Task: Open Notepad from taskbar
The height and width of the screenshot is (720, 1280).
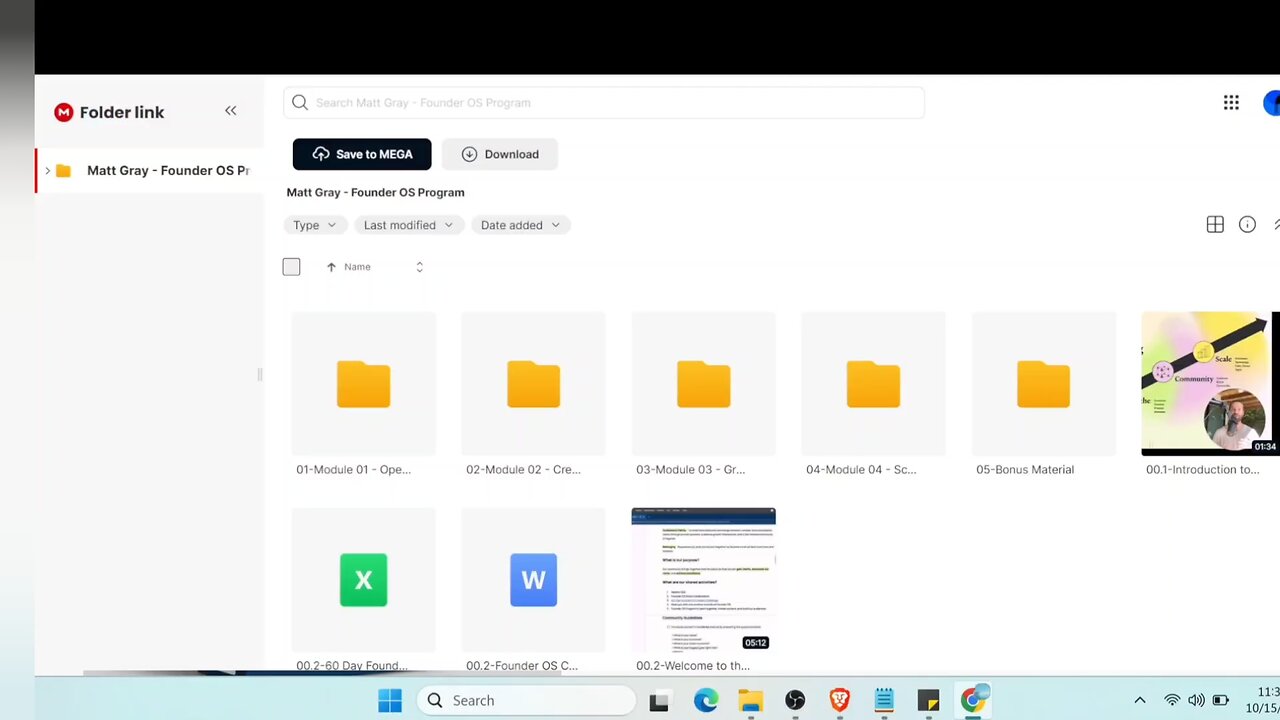Action: pos(884,701)
